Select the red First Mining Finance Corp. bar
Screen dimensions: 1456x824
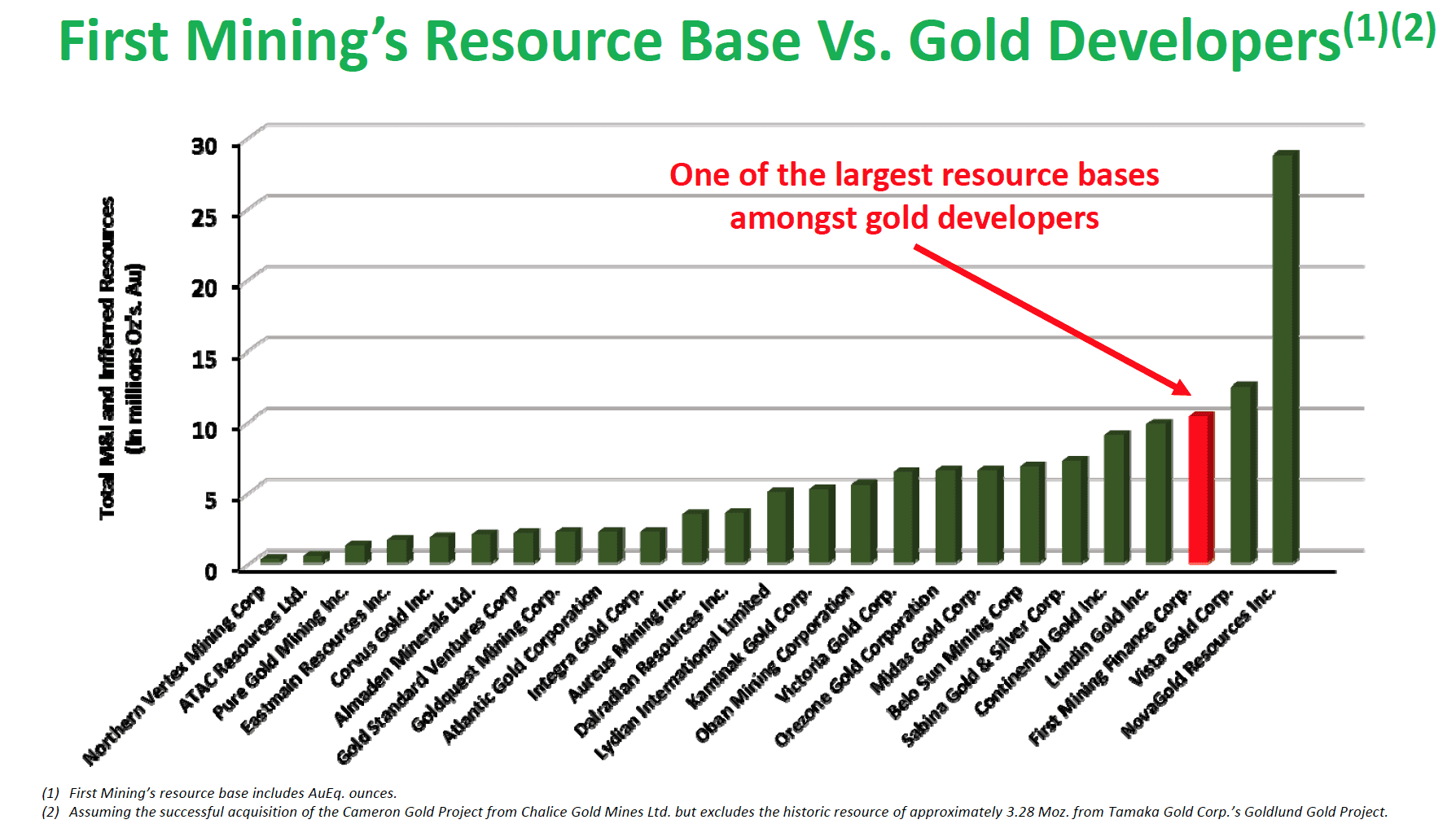tap(1201, 489)
